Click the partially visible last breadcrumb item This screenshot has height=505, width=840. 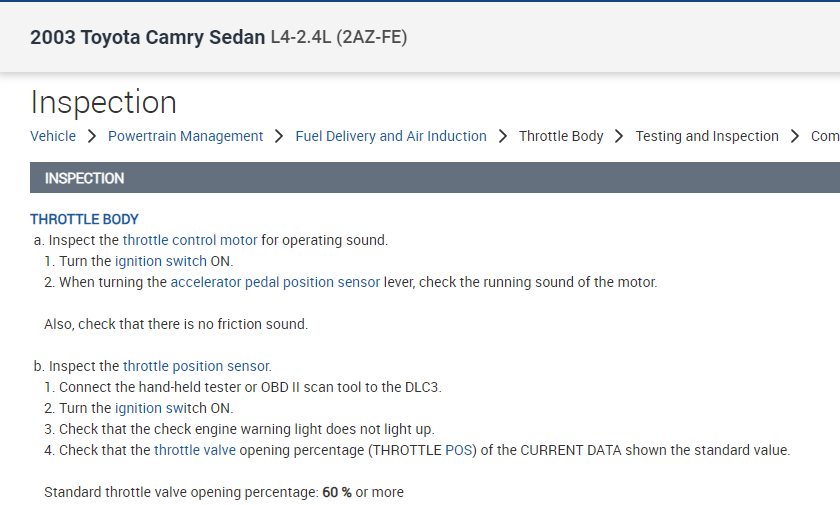click(x=825, y=136)
